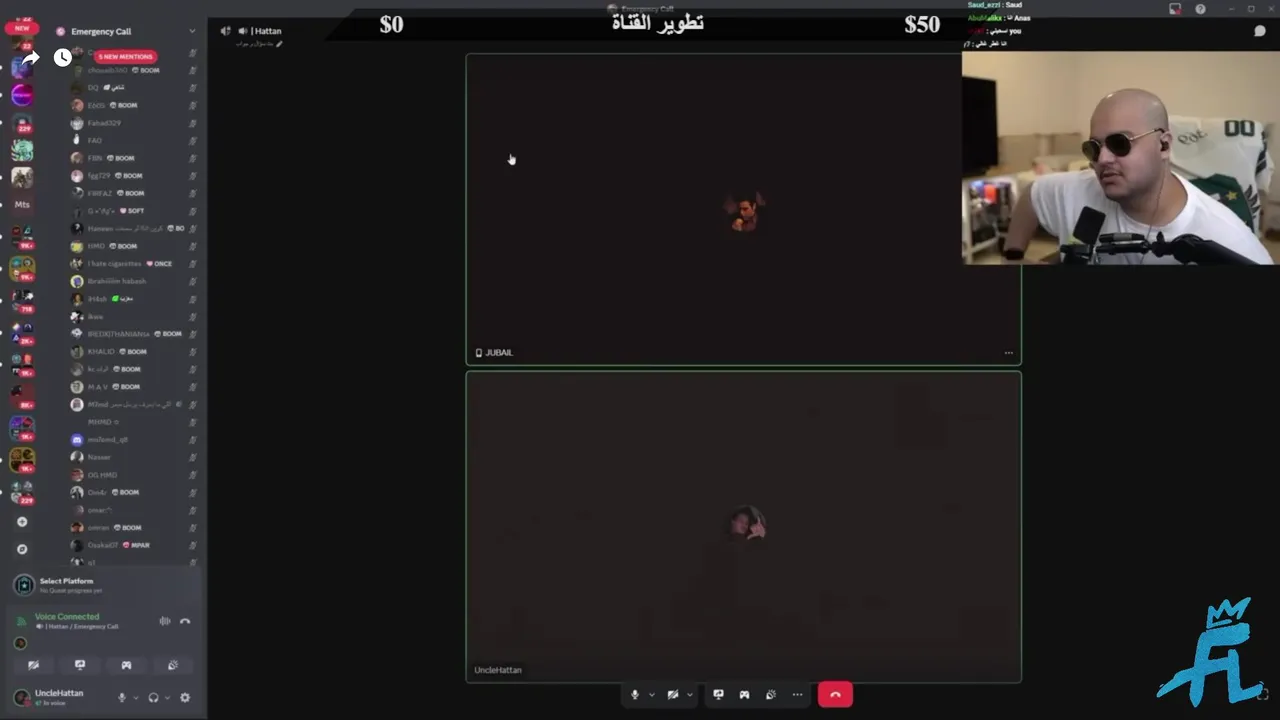Open microphone options arrow in call bar
This screenshot has width=1280, height=720.
[x=652, y=694]
